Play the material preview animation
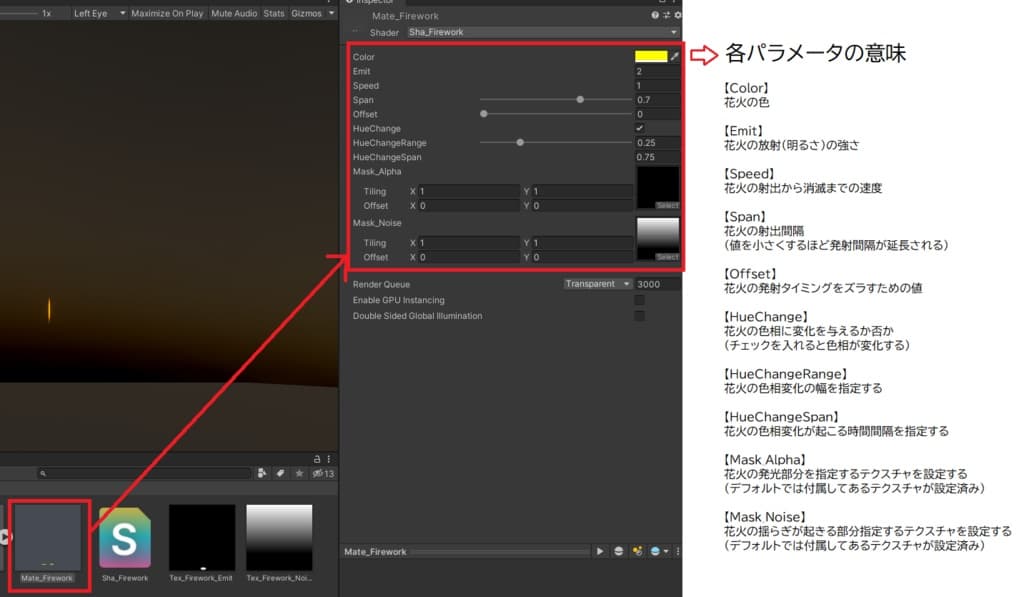This screenshot has height=597, width=1024. tap(600, 551)
